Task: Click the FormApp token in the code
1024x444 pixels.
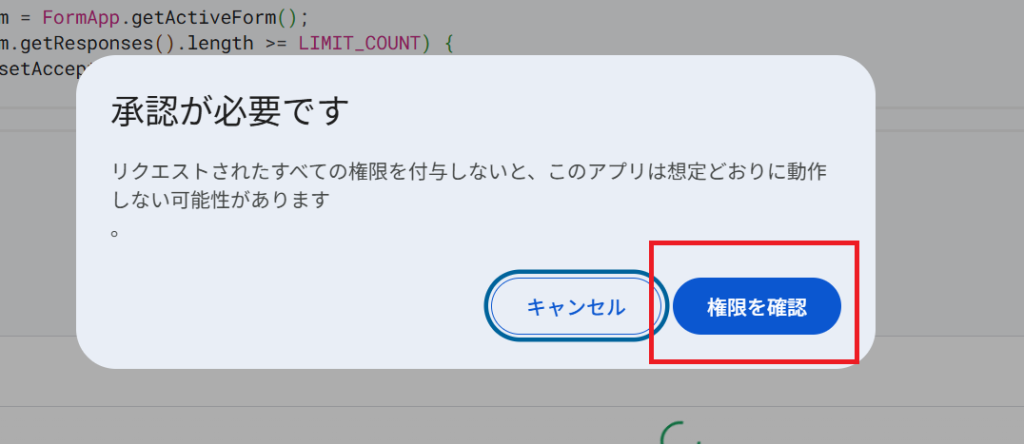Action: point(82,18)
